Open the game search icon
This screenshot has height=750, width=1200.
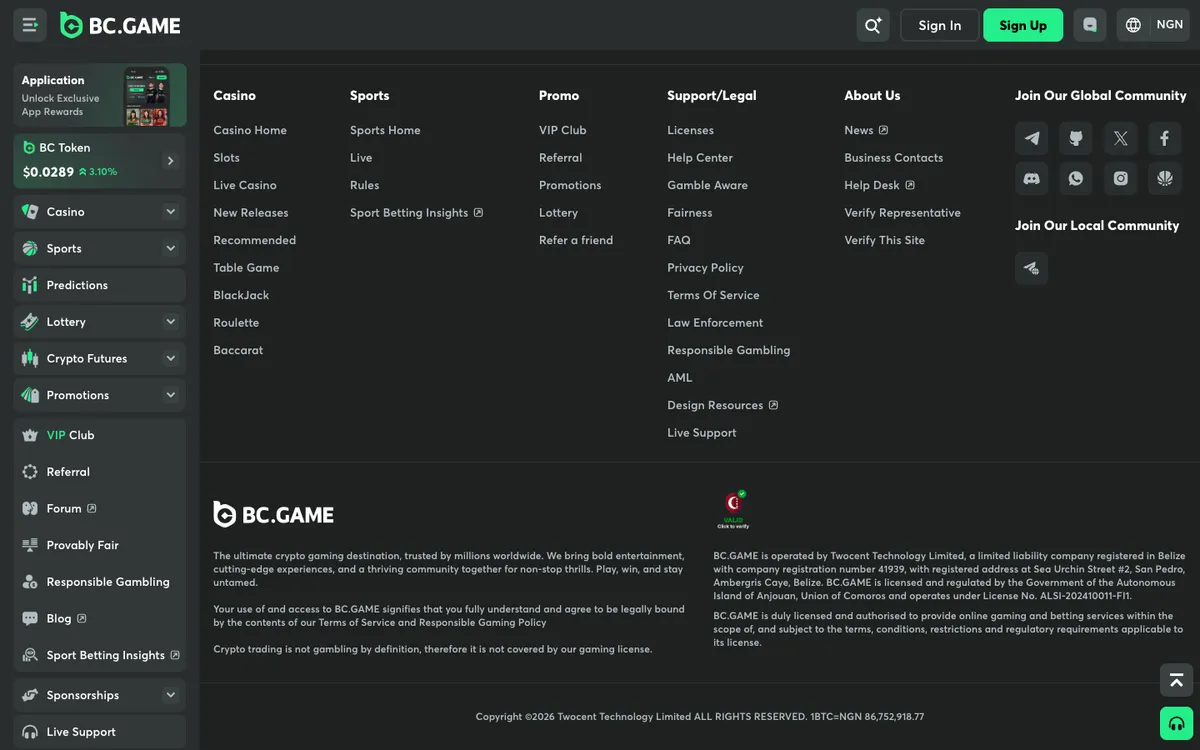(x=873, y=25)
